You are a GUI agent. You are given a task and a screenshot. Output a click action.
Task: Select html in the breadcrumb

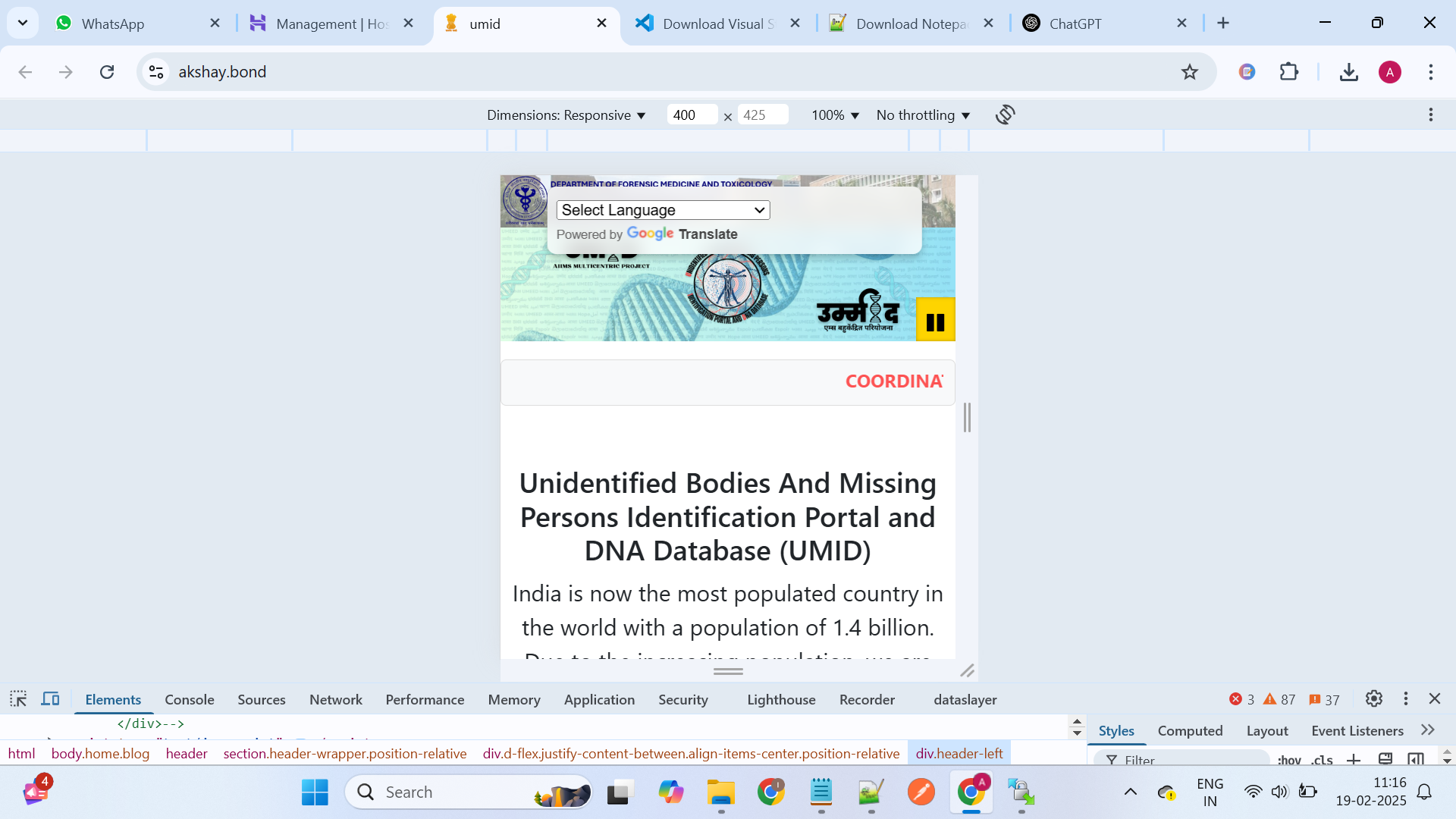(21, 754)
